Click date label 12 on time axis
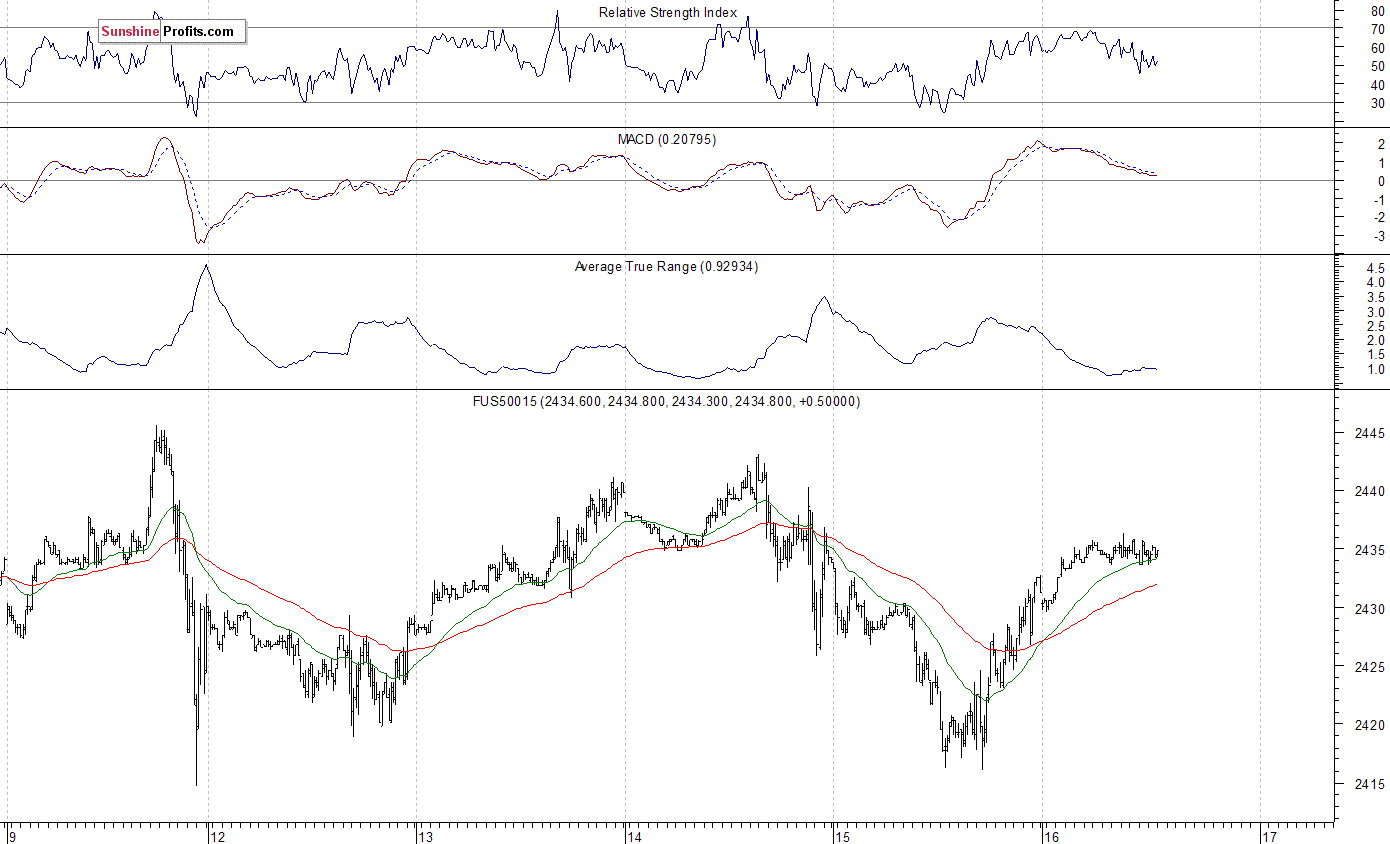The width and height of the screenshot is (1390, 844). tap(216, 836)
